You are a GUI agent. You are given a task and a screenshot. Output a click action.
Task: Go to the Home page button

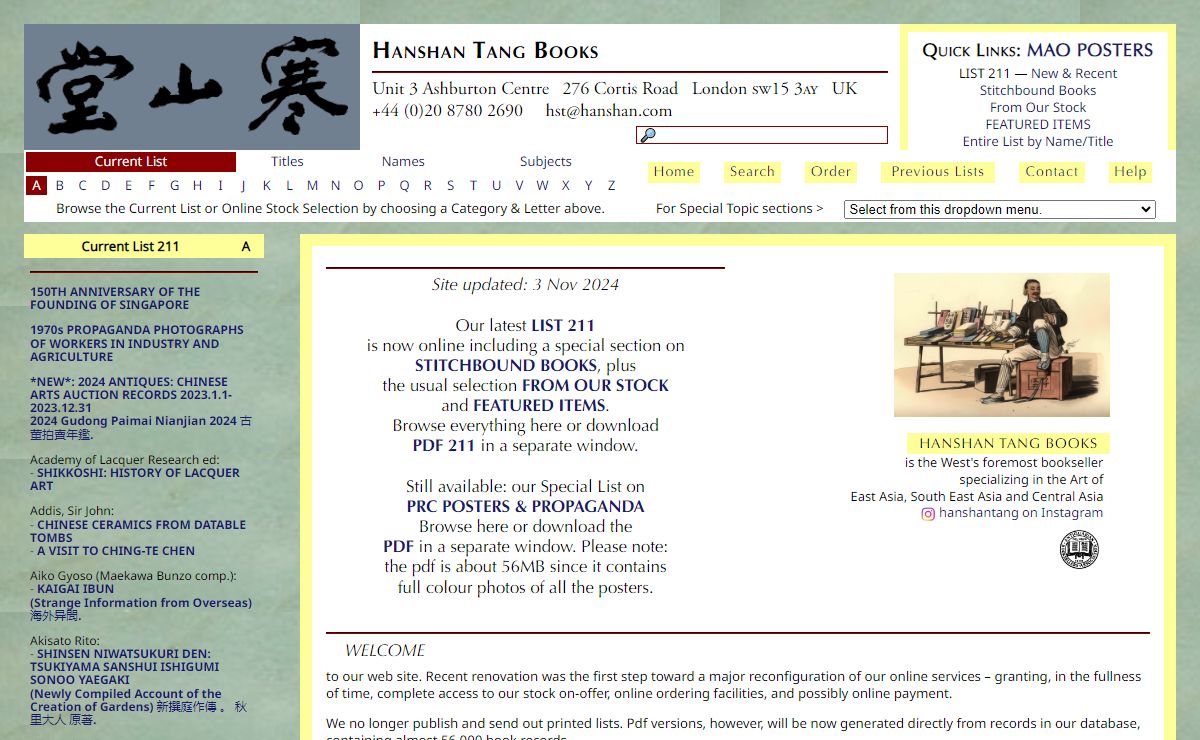[x=674, y=172]
